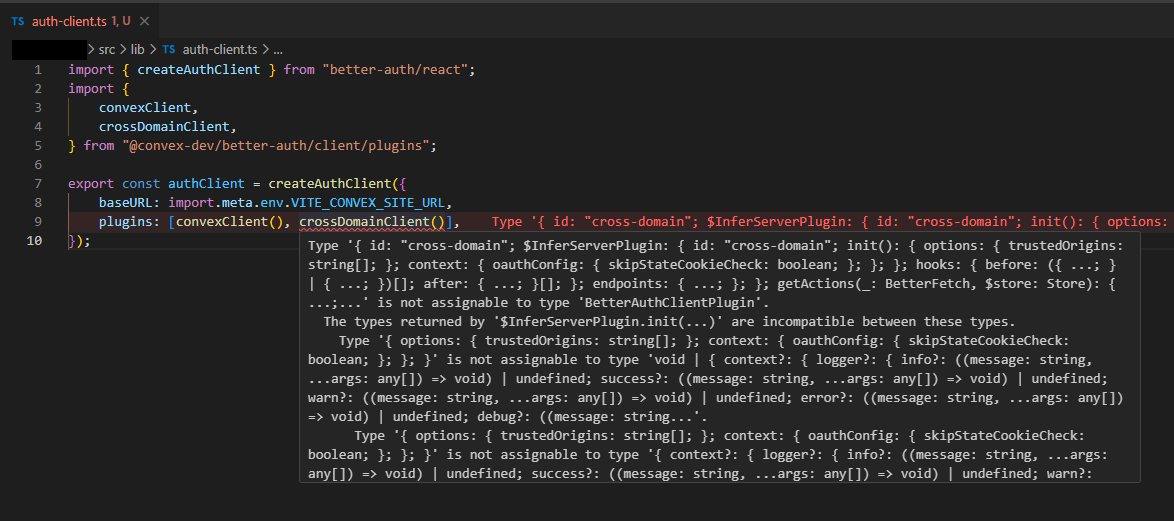Click line number 10 in the gutter
Image resolution: width=1174 pixels, height=521 pixels.
pos(35,241)
